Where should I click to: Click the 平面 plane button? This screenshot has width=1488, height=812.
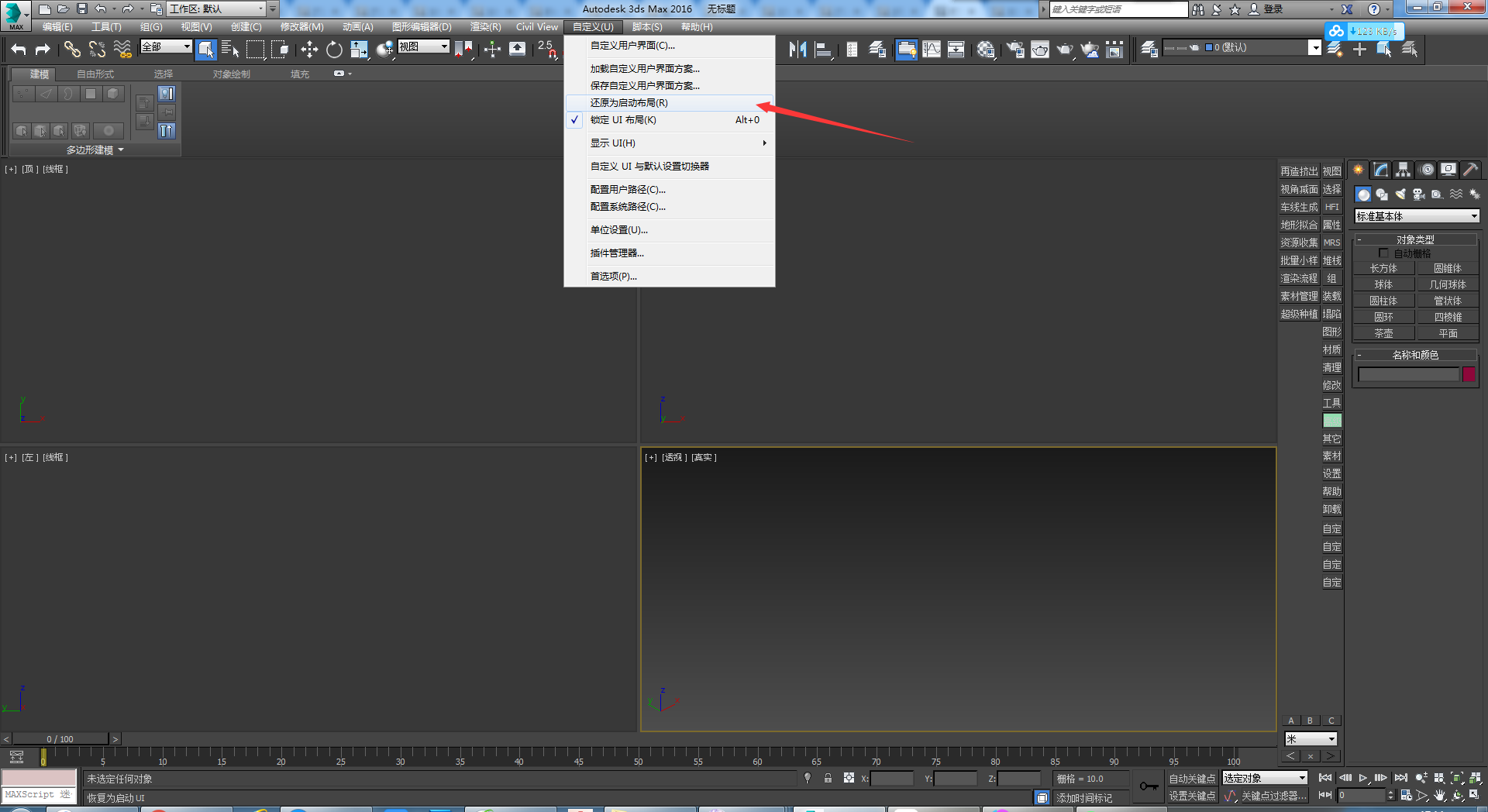coord(1448,333)
